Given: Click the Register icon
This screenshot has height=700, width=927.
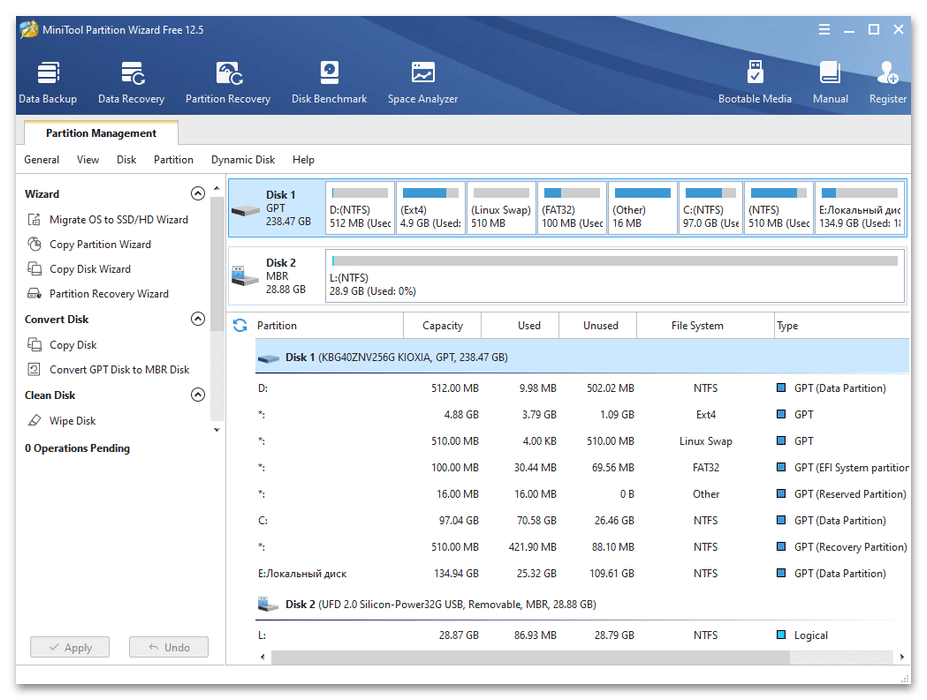Looking at the screenshot, I should [x=887, y=82].
